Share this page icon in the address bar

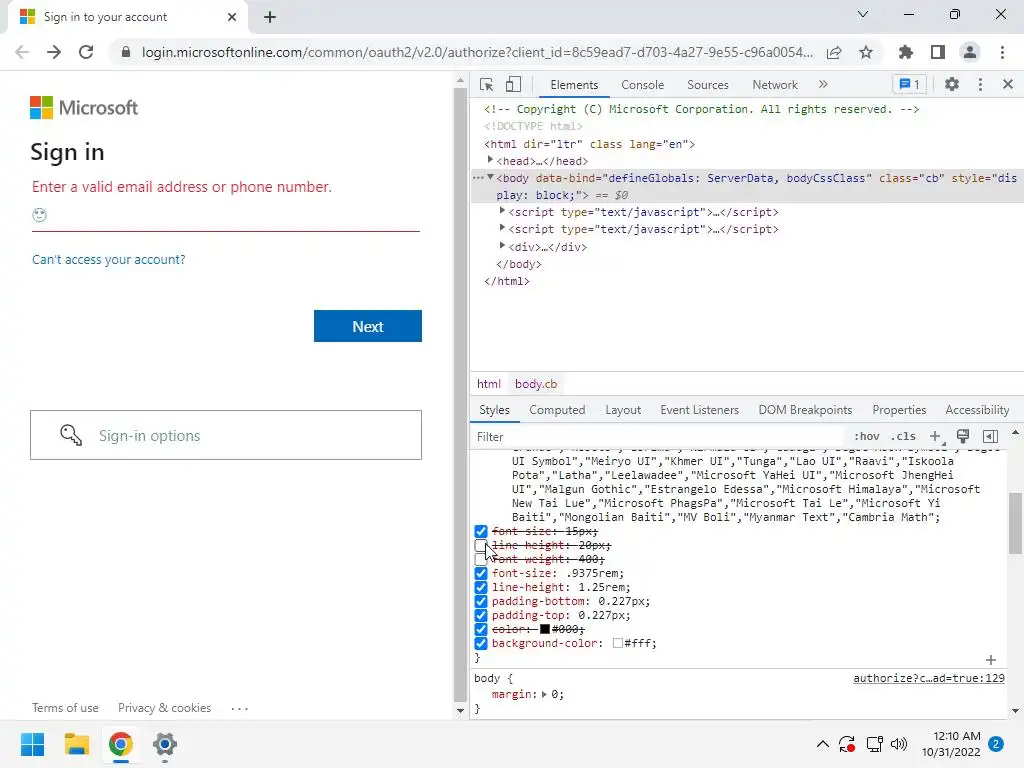(834, 52)
